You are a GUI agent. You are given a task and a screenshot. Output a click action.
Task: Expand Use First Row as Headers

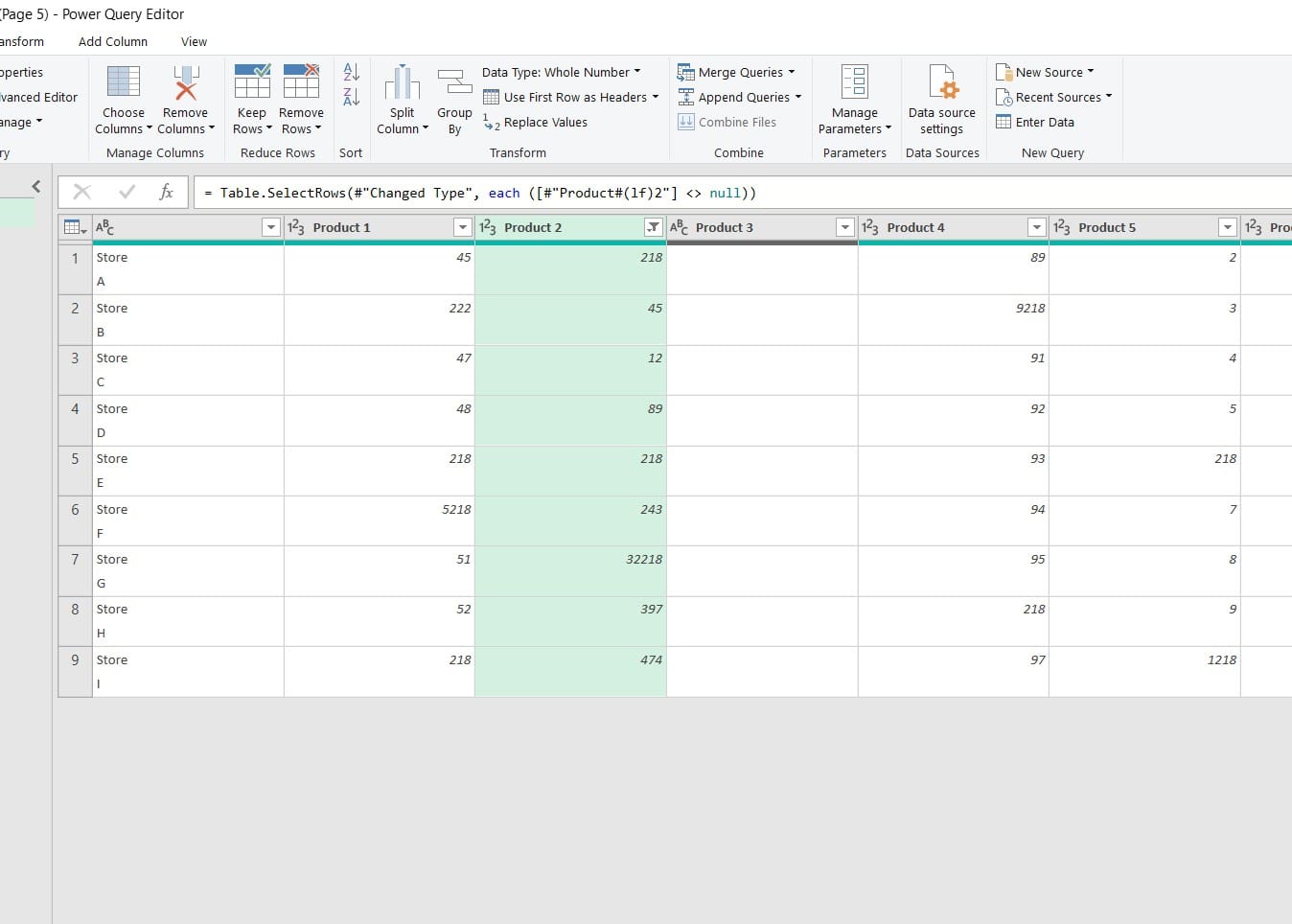tap(656, 97)
